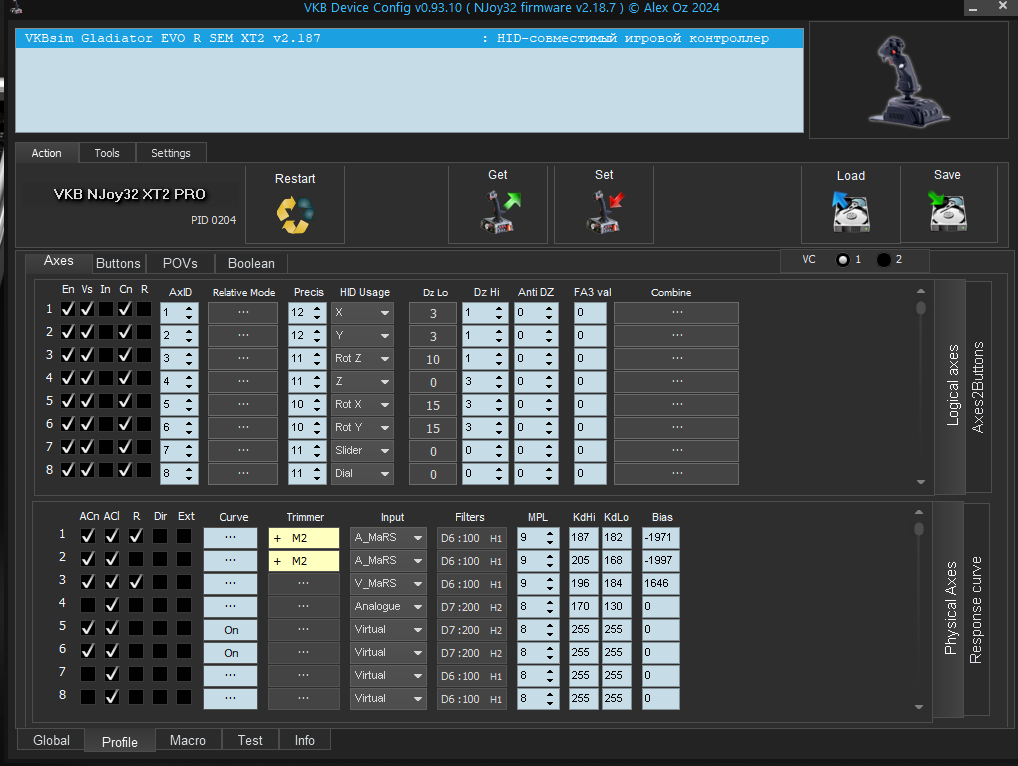Click the On curve button of axis 5
The width and height of the screenshot is (1018, 766).
pos(230,630)
